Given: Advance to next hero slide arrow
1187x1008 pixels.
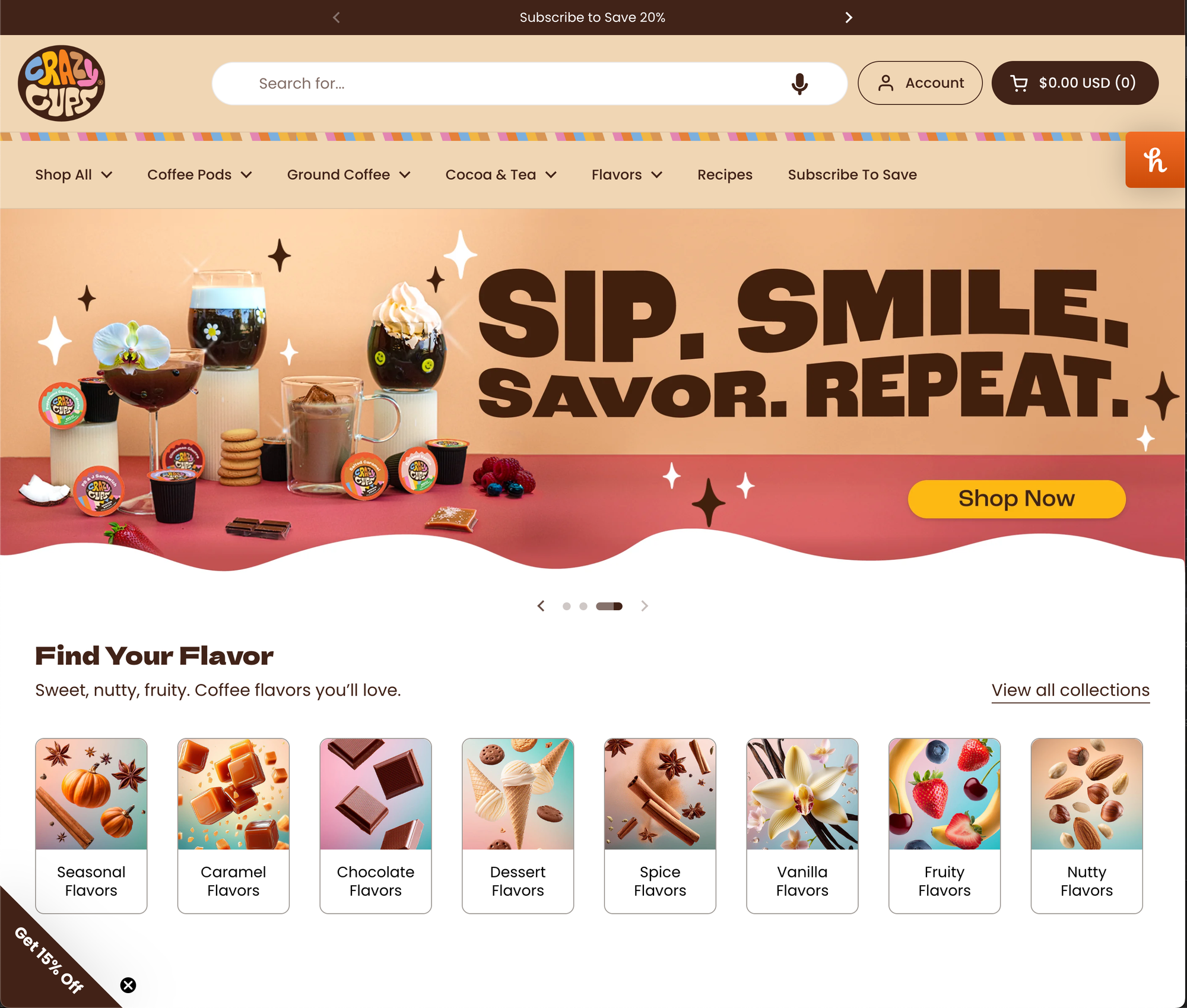Looking at the screenshot, I should coord(645,606).
